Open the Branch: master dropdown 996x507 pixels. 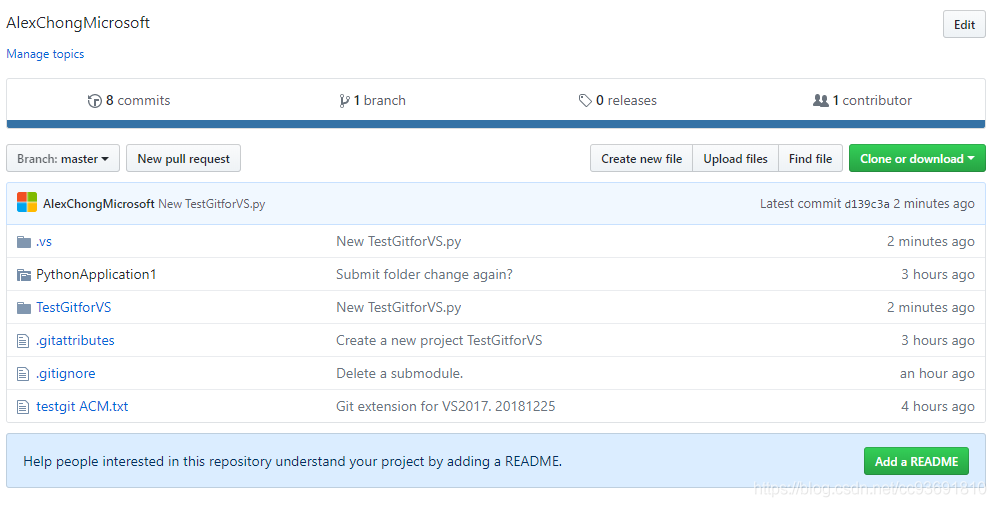click(63, 159)
